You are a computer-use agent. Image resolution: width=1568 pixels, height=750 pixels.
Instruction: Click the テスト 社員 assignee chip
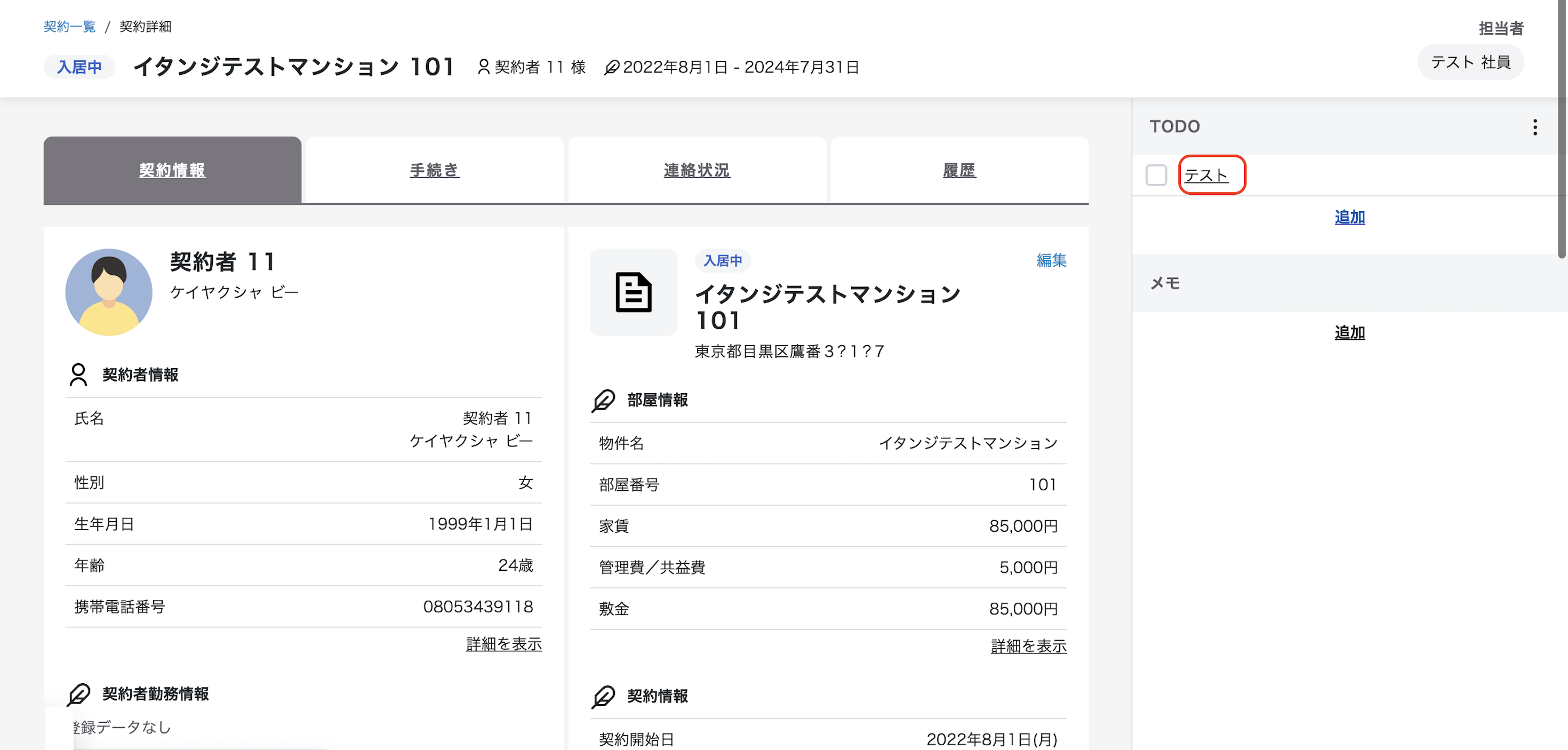[x=1470, y=62]
